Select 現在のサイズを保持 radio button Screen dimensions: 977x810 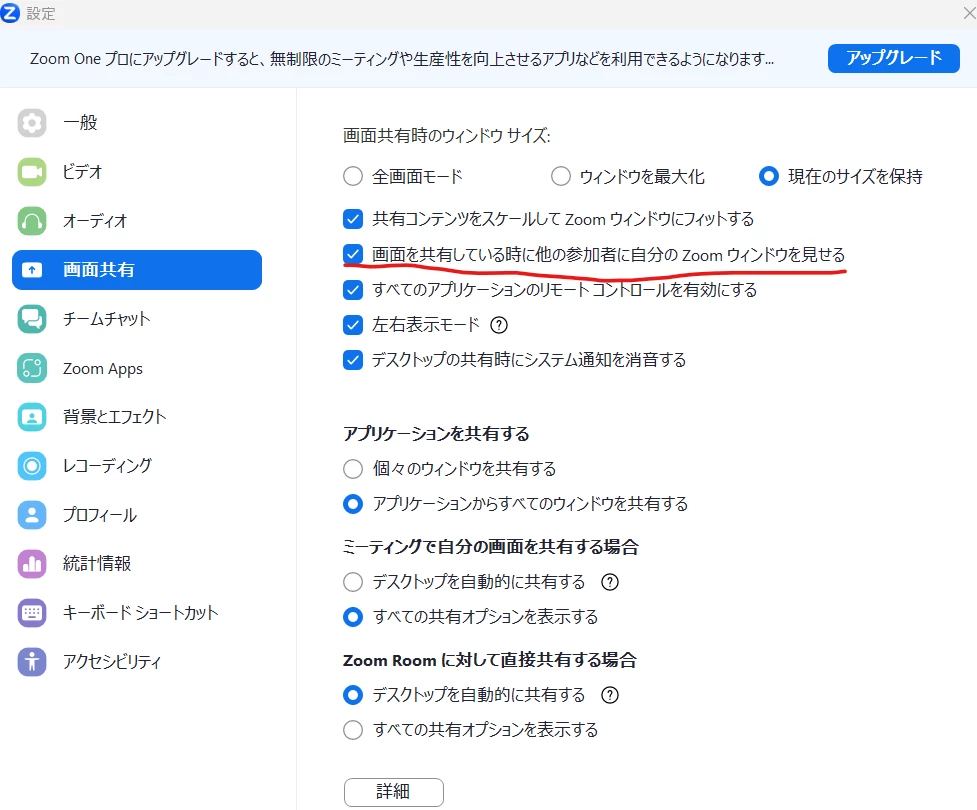coord(769,176)
